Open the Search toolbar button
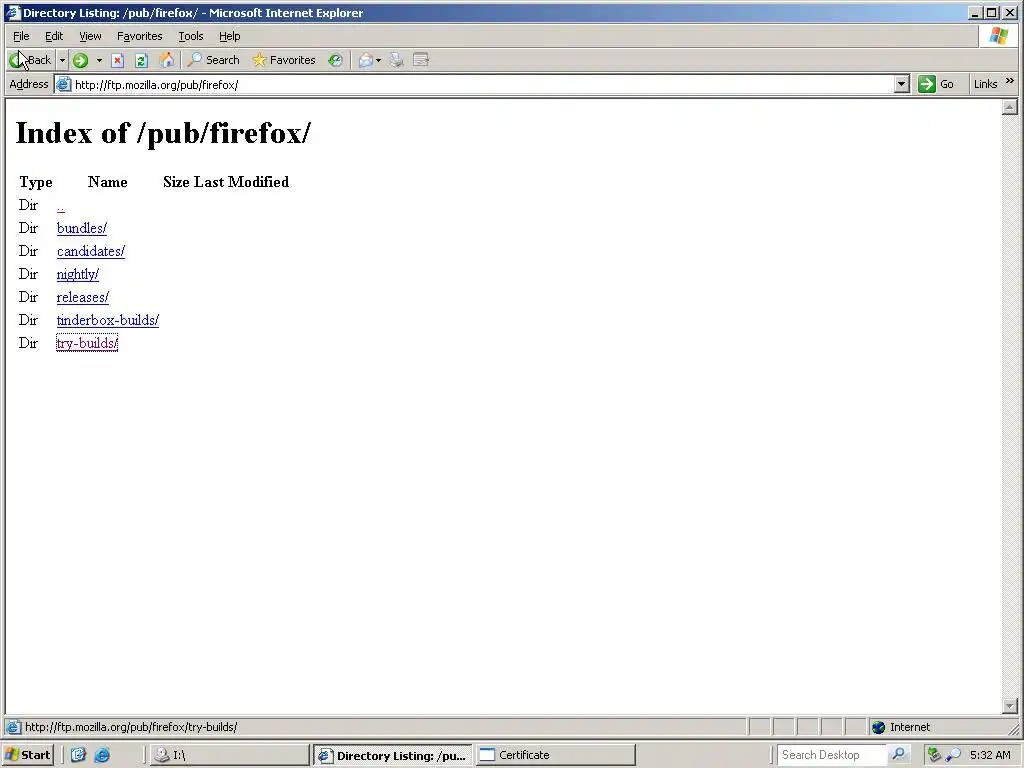Viewport: 1024px width, 768px height. 214,60
